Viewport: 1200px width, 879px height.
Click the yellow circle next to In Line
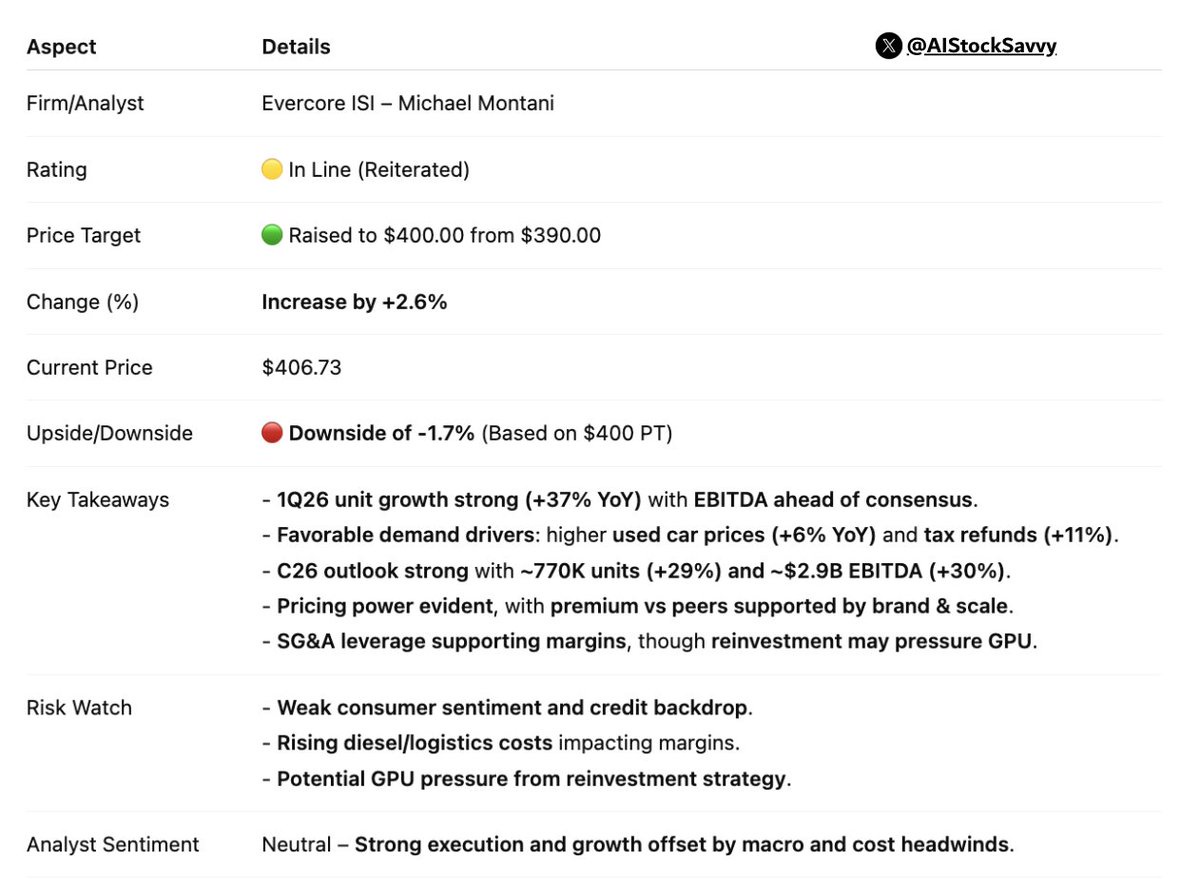(x=271, y=170)
